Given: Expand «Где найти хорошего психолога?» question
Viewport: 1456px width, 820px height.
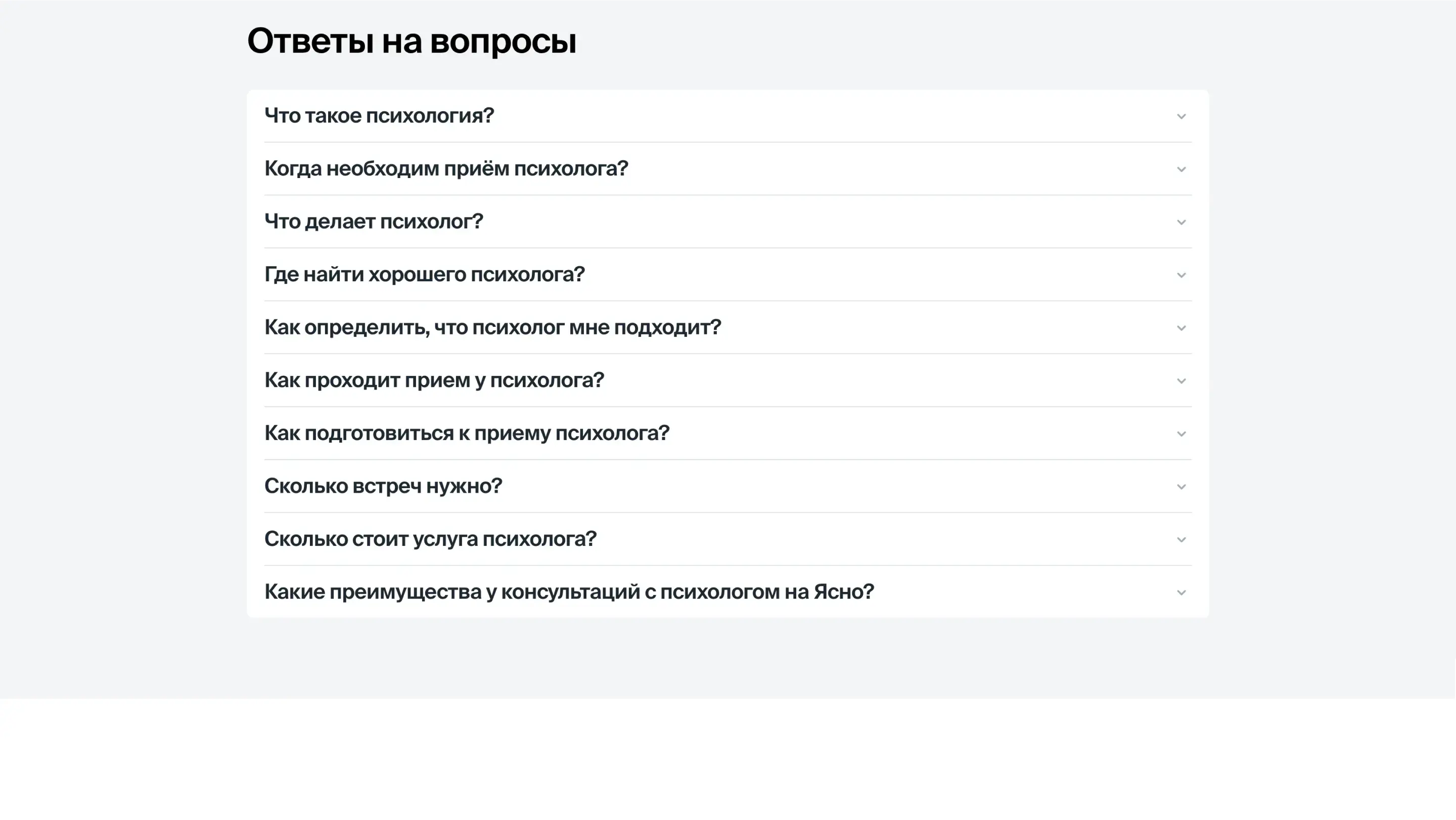Looking at the screenshot, I should 424,274.
